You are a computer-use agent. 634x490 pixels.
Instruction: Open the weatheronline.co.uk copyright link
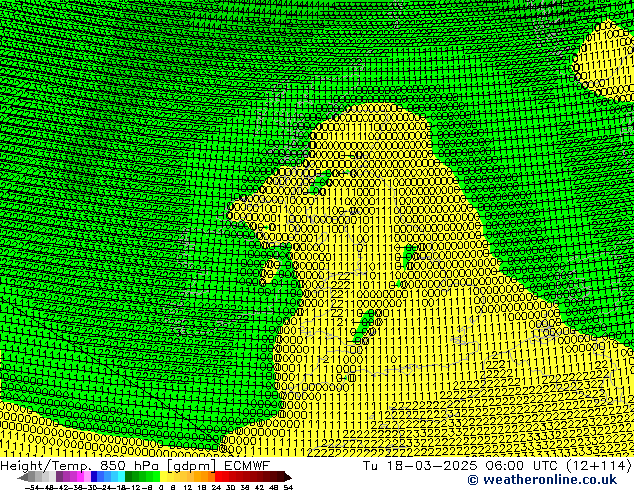coord(542,480)
